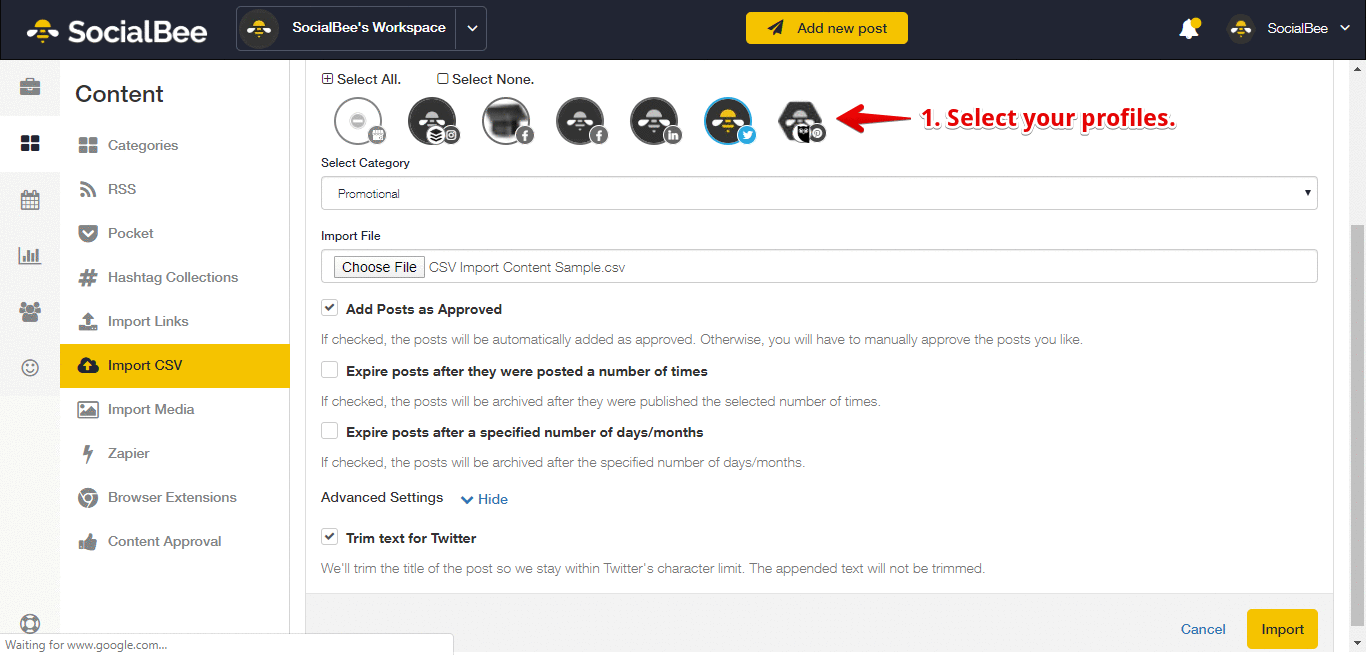Click the Chrome icon for Browser Extensions
The image size is (1366, 655).
88,497
